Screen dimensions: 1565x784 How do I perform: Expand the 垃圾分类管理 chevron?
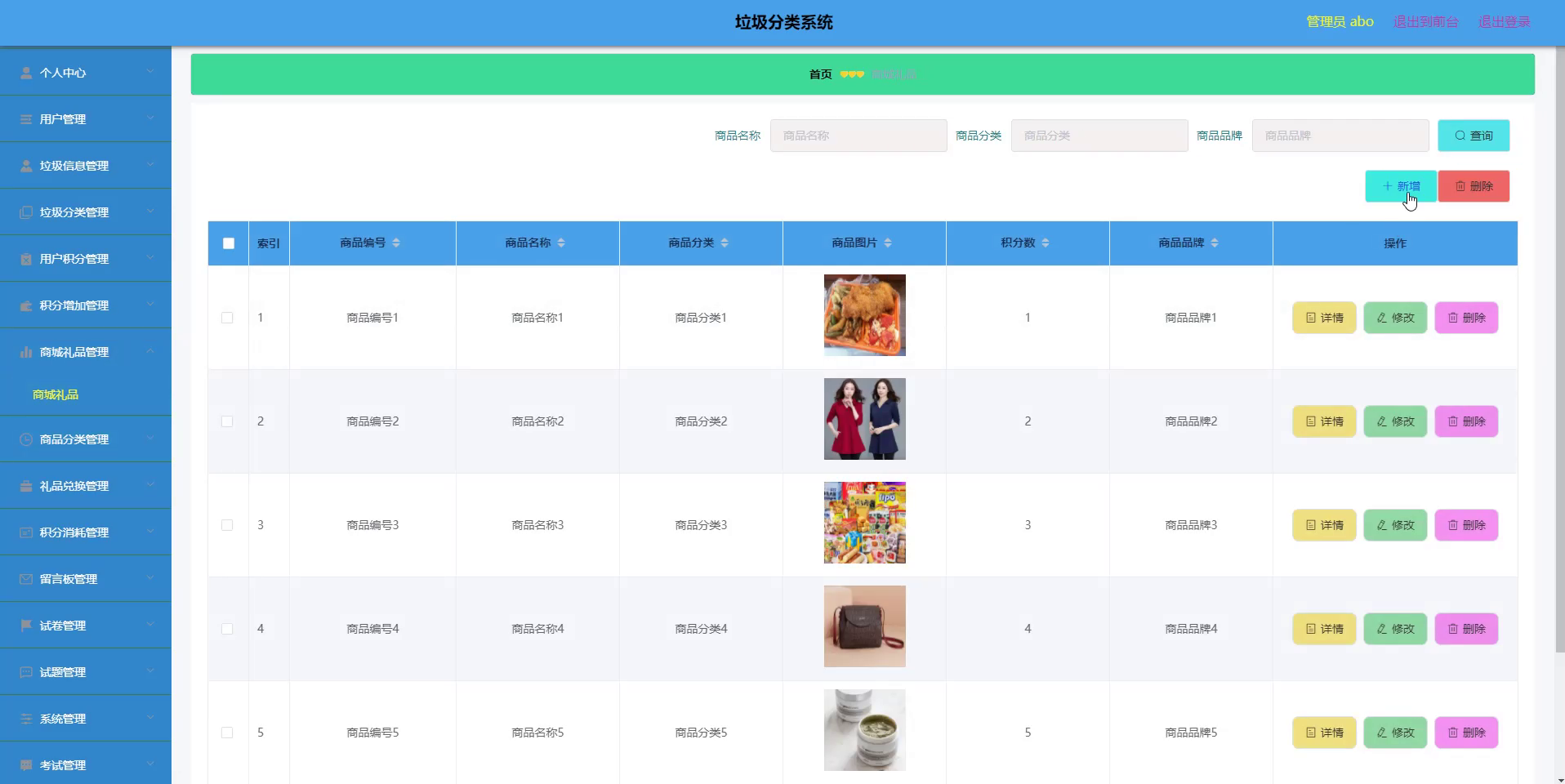point(150,212)
